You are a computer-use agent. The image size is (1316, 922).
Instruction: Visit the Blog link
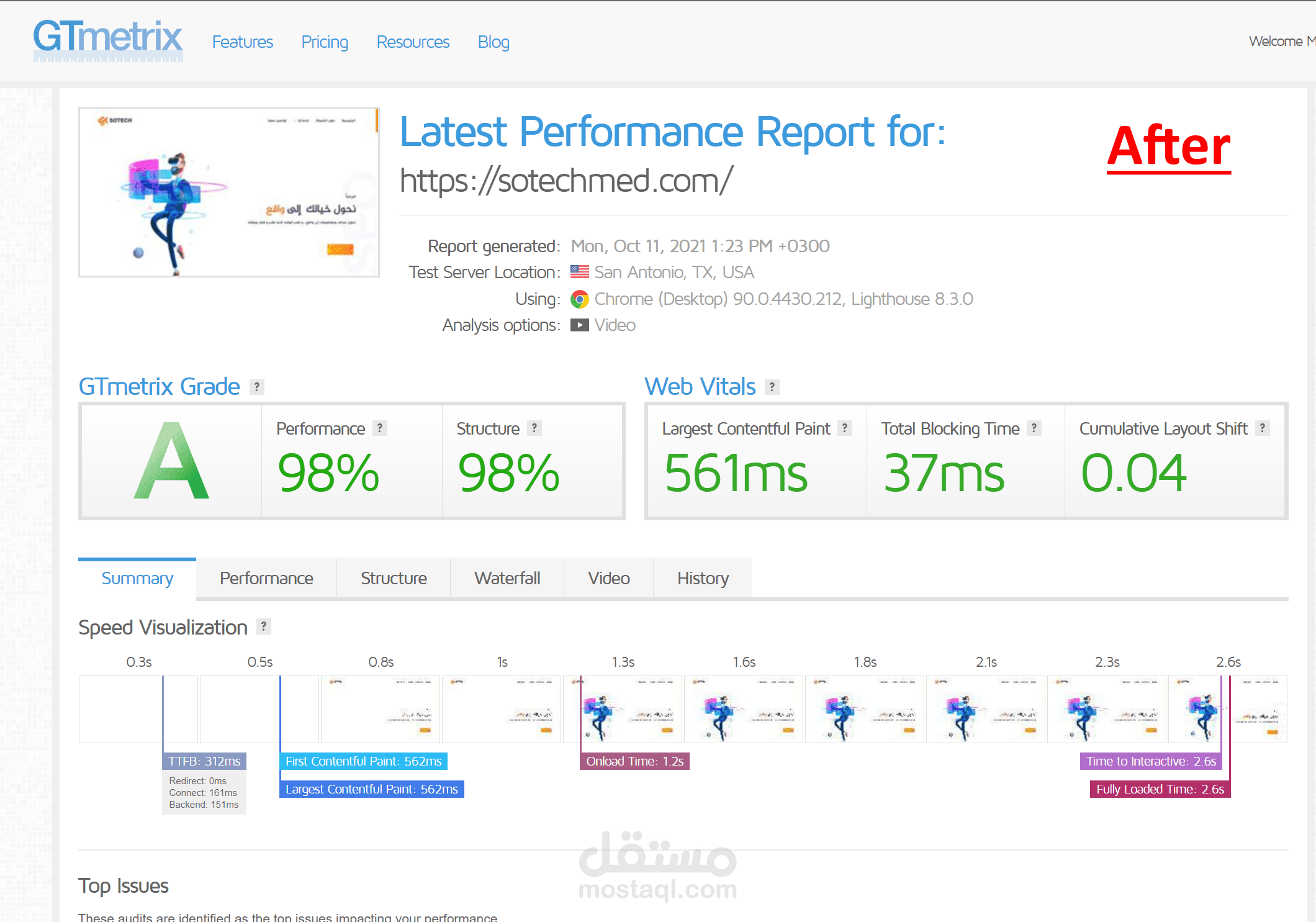(493, 42)
